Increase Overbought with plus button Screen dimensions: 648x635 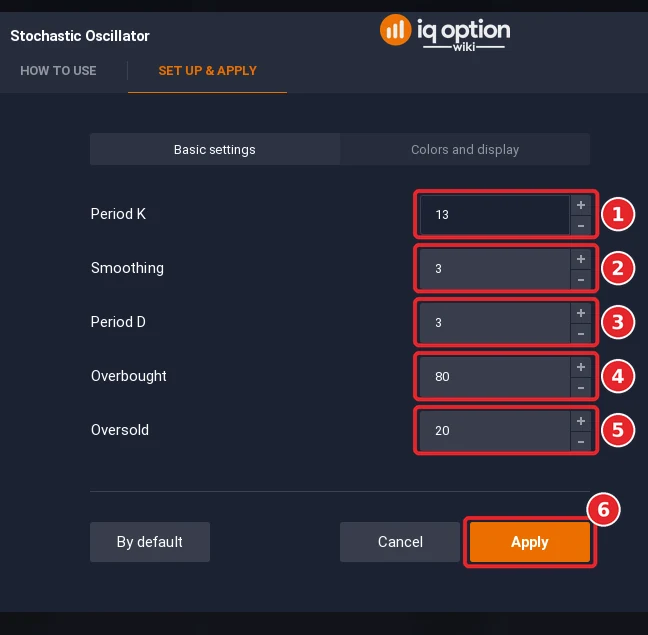point(581,367)
